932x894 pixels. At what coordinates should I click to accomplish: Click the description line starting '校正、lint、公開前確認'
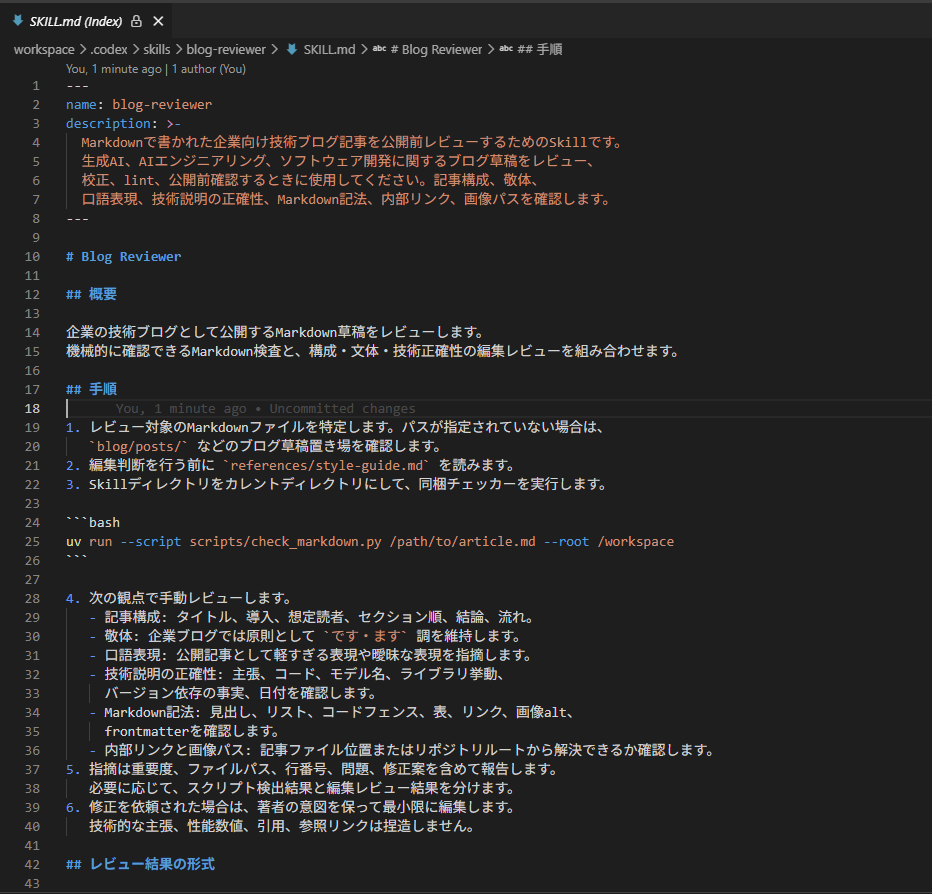[310, 181]
